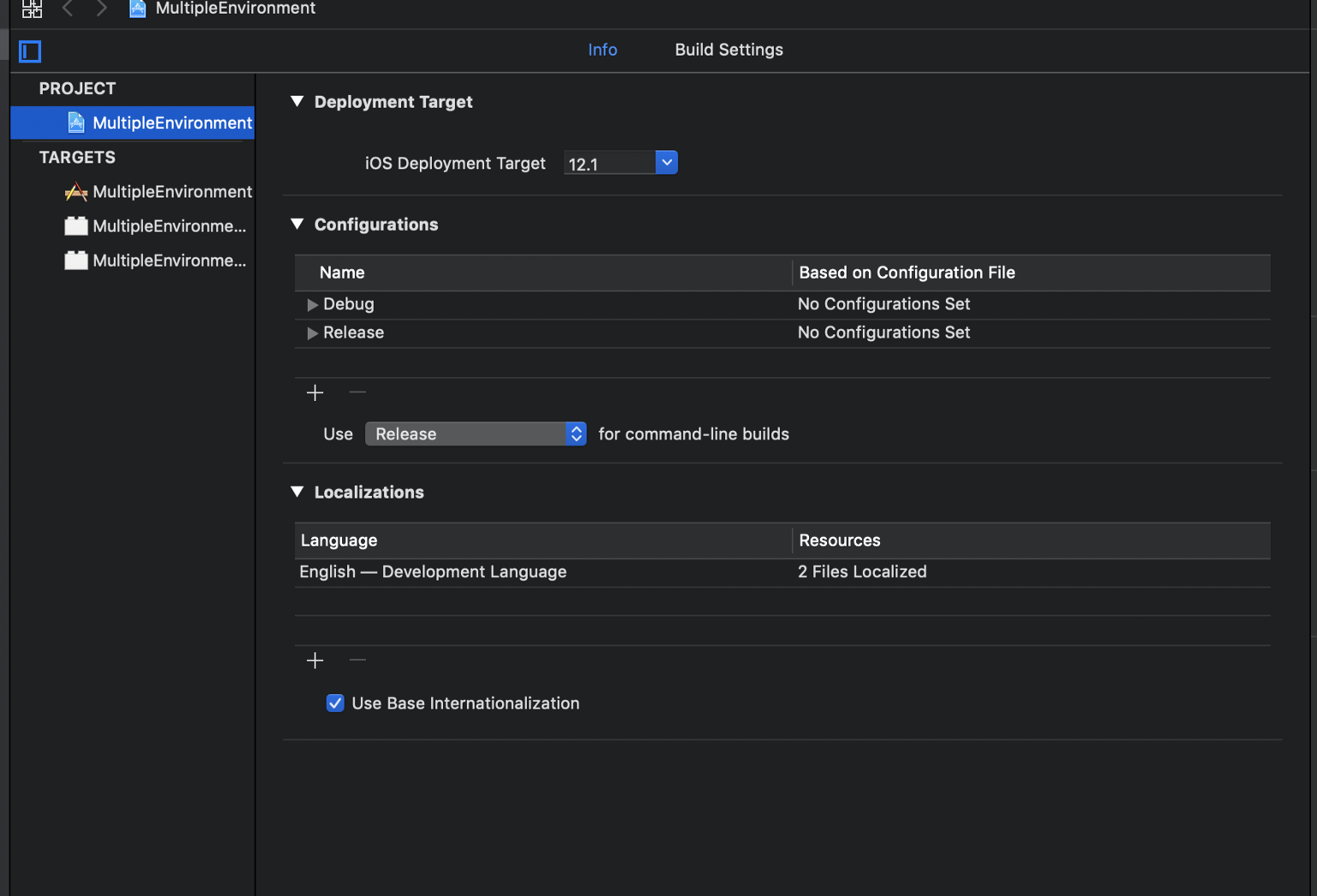Disable Use Base Internationalization checkbox
This screenshot has width=1317, height=896.
pyautogui.click(x=335, y=703)
